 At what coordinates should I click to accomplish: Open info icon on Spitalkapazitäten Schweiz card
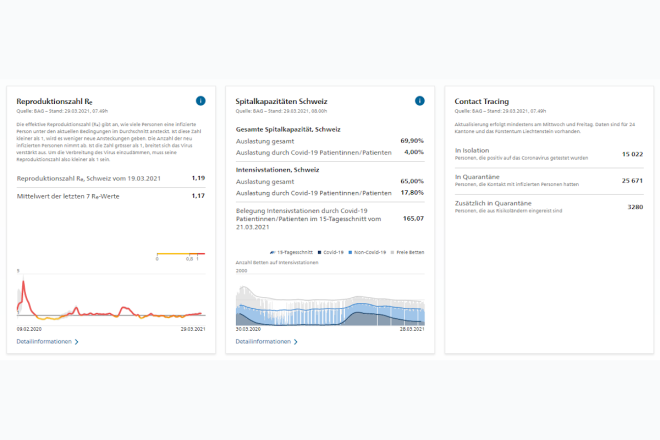click(x=420, y=101)
